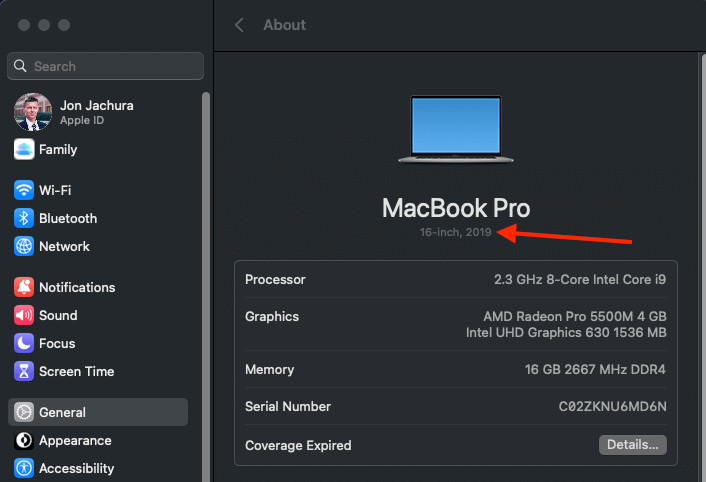This screenshot has height=482, width=706.
Task: Click the MacBook Pro laptop image
Action: pos(455,128)
